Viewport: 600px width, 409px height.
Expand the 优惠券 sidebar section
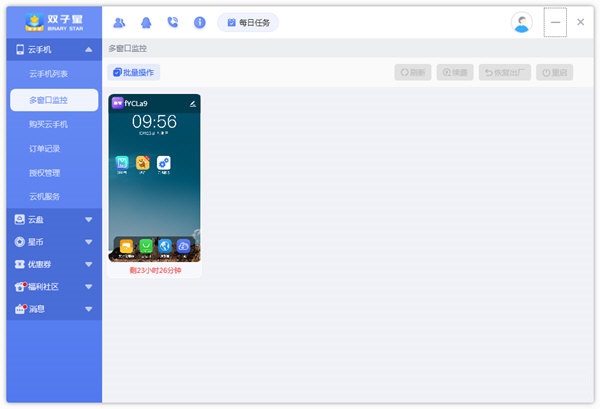tap(88, 264)
